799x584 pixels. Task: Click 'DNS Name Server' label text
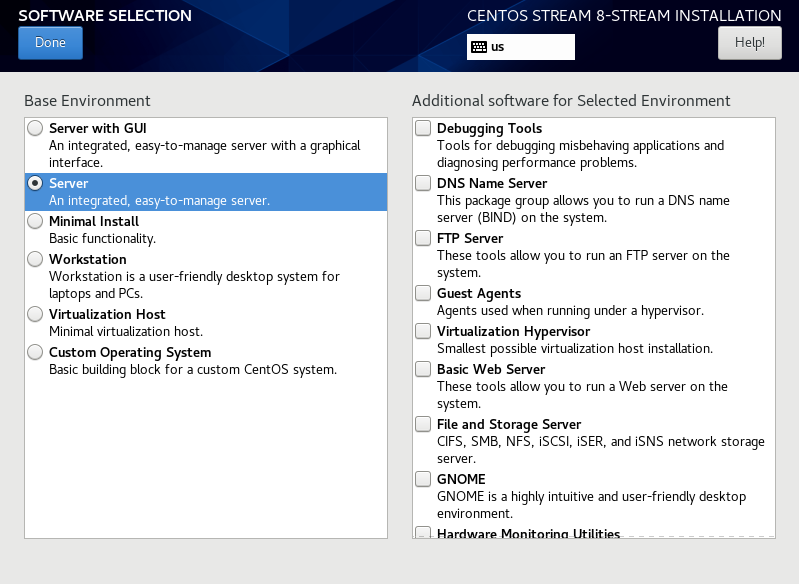[x=492, y=183]
